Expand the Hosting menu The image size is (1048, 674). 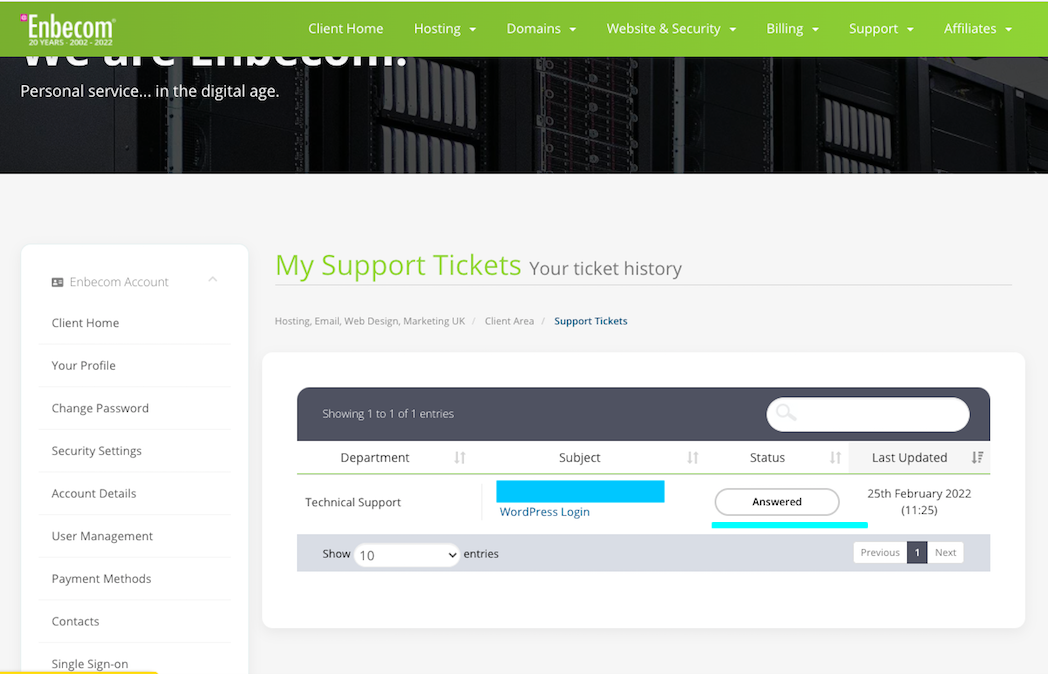pyautogui.click(x=445, y=29)
